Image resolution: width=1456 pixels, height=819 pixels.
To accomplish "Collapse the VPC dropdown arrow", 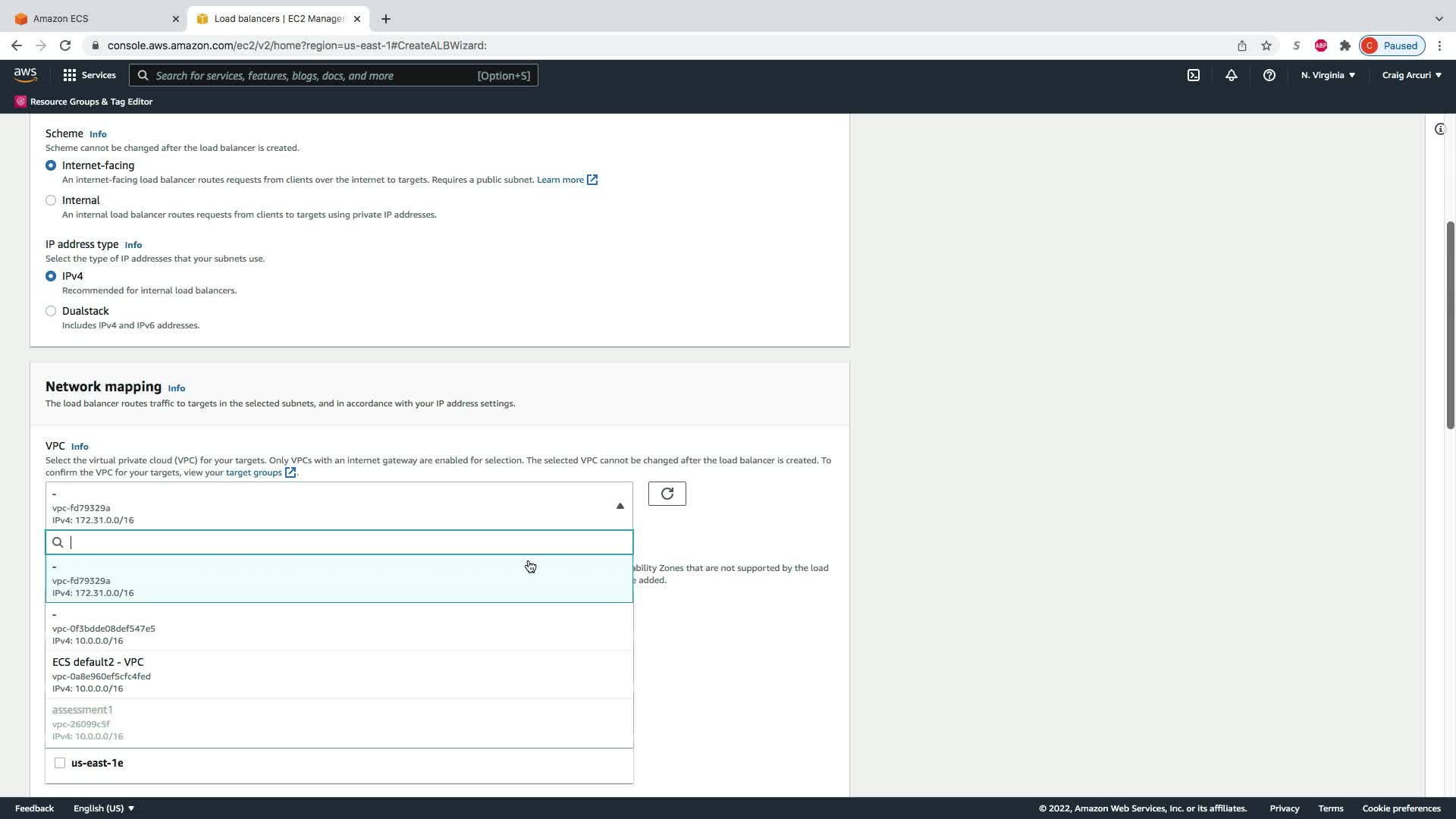I will [x=620, y=506].
